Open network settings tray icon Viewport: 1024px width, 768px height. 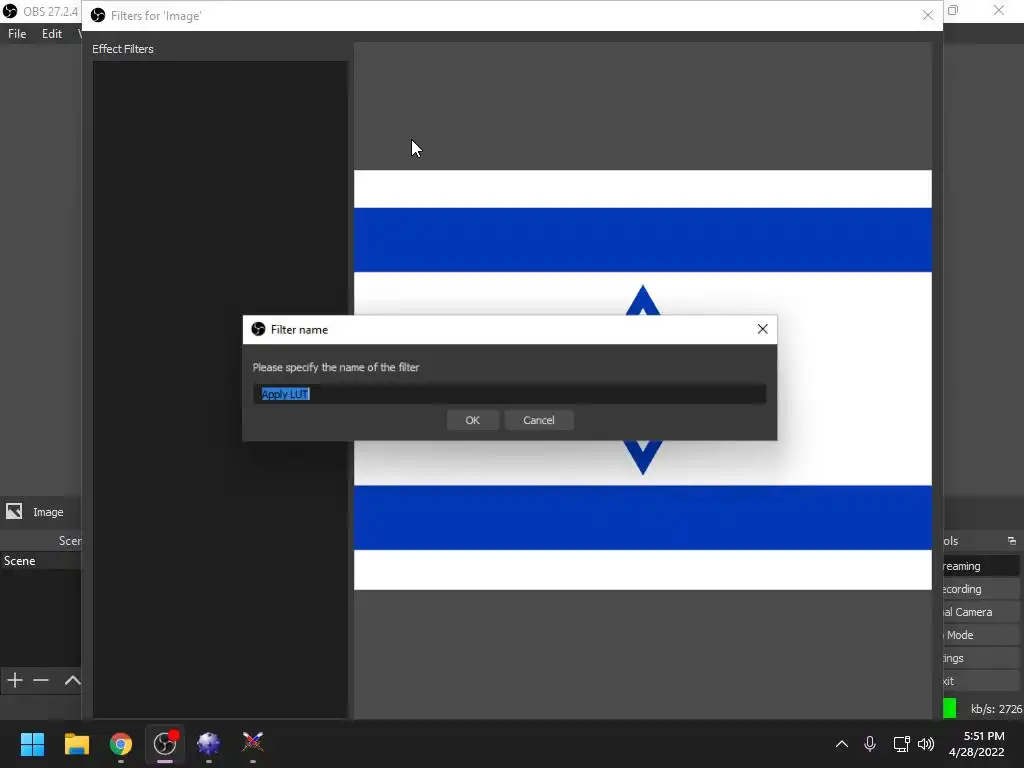[902, 744]
